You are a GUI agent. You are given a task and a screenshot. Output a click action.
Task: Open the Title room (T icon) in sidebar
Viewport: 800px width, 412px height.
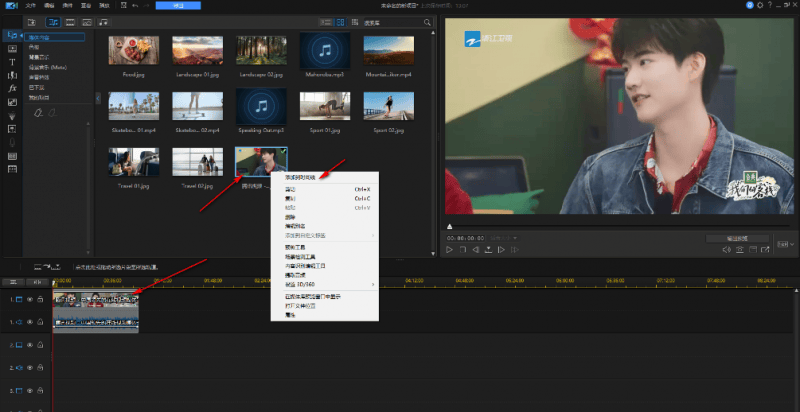pyautogui.click(x=12, y=61)
